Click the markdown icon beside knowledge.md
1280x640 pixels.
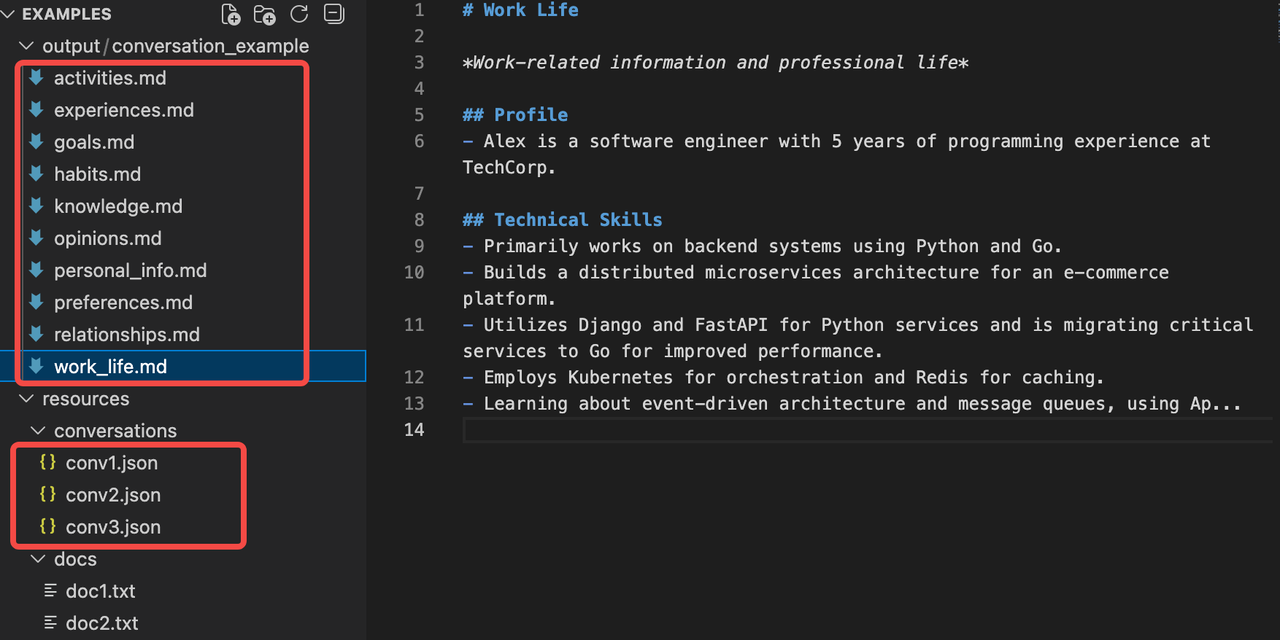(37, 205)
